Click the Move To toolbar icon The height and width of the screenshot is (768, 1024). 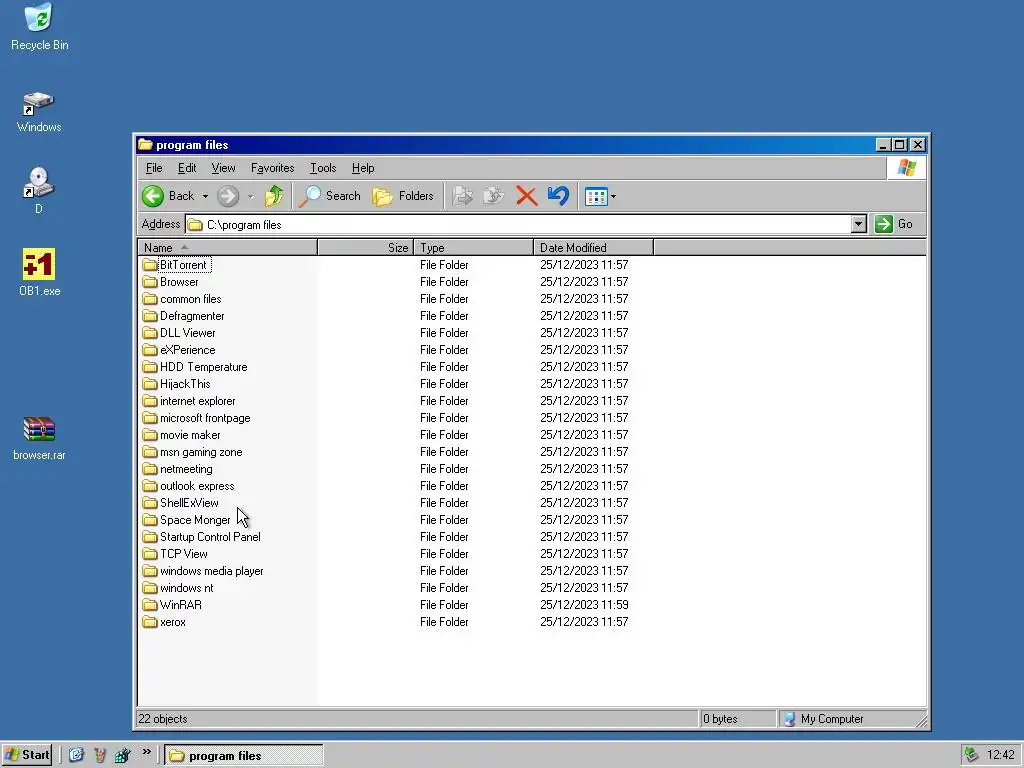462,196
